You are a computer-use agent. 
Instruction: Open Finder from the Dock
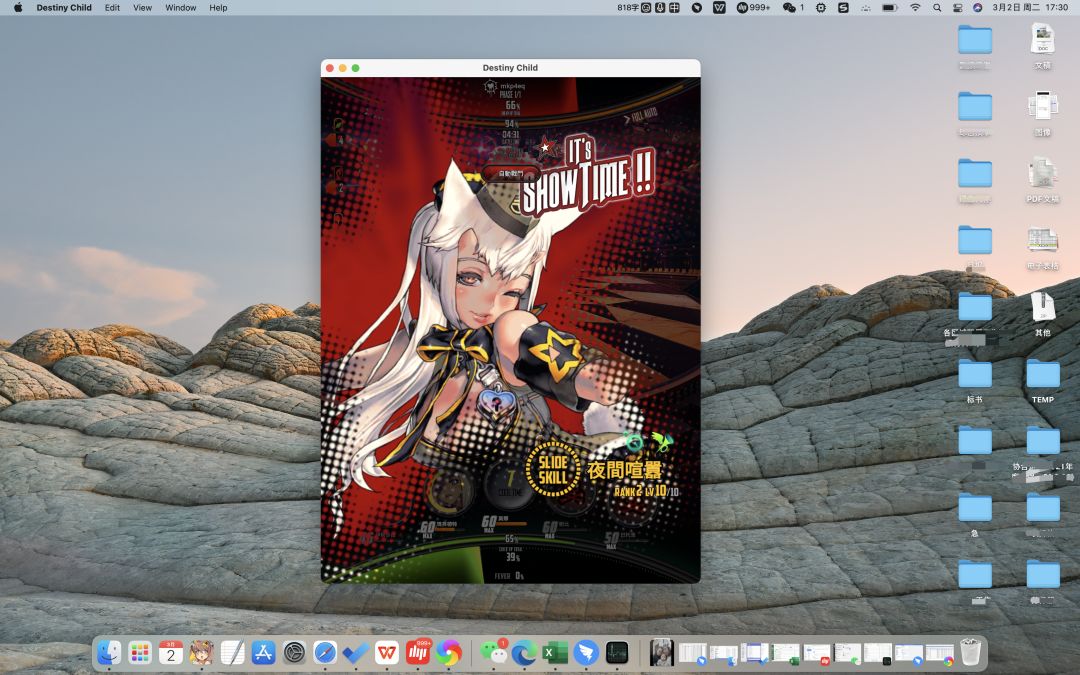coord(109,652)
